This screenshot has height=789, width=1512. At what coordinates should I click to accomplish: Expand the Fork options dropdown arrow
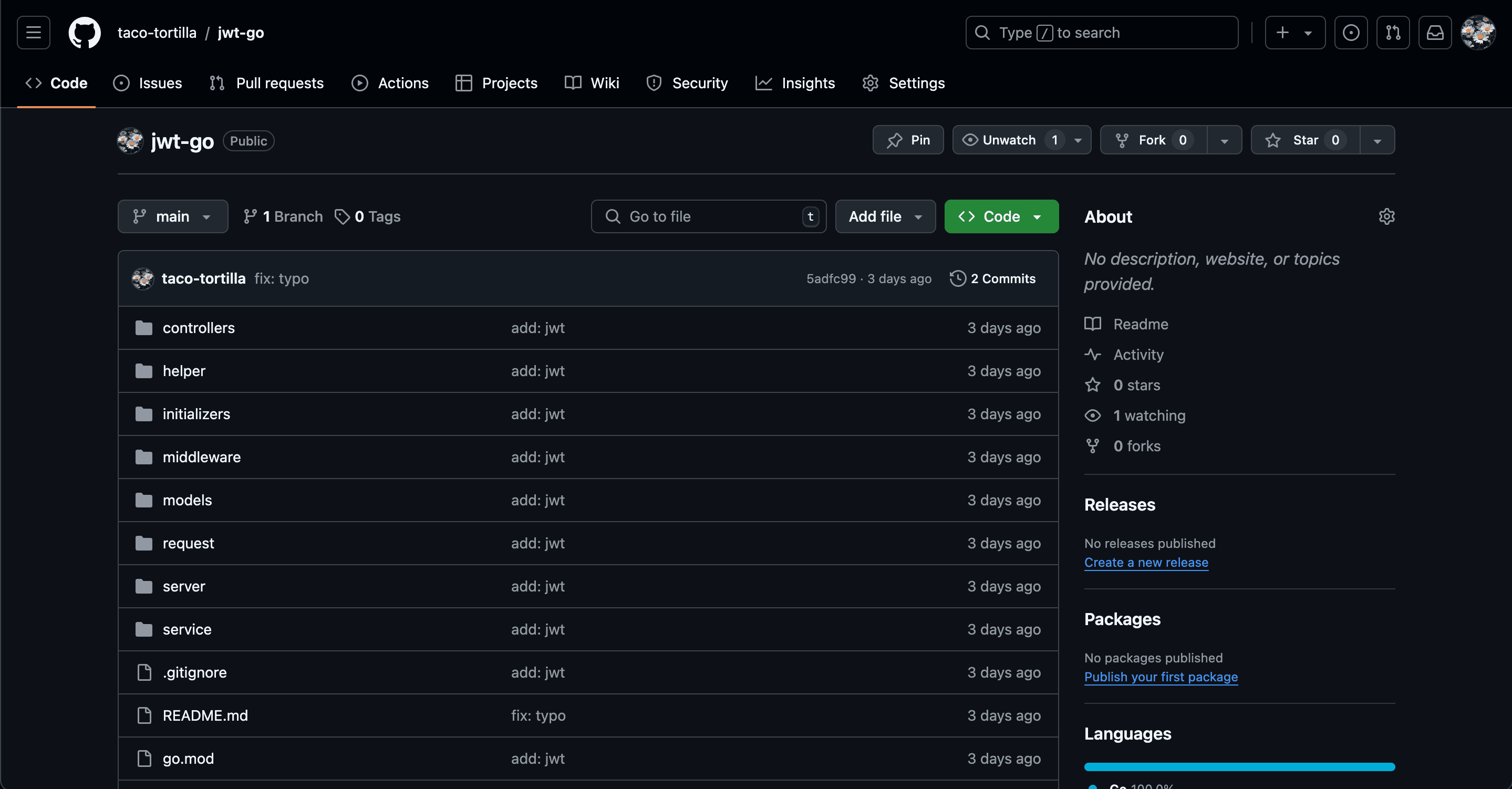(x=1225, y=140)
